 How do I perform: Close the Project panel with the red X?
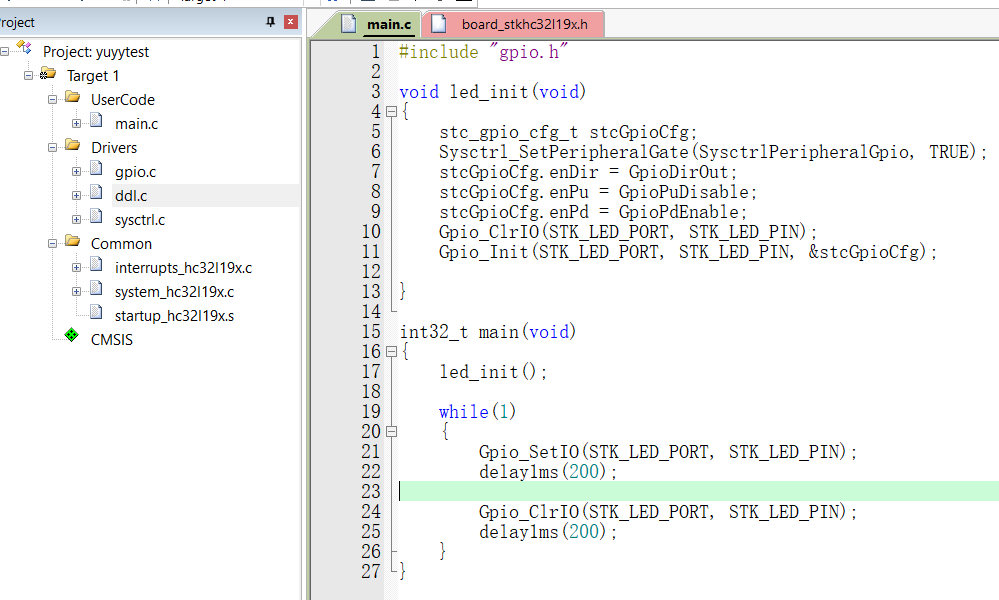coord(291,22)
